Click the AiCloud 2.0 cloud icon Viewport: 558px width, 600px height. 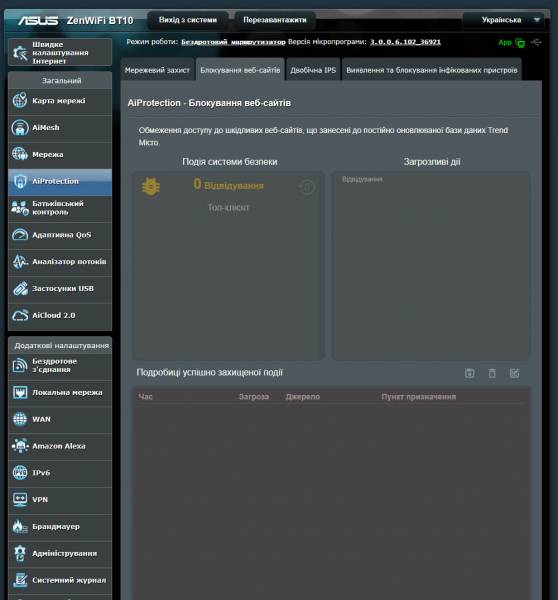(x=20, y=315)
